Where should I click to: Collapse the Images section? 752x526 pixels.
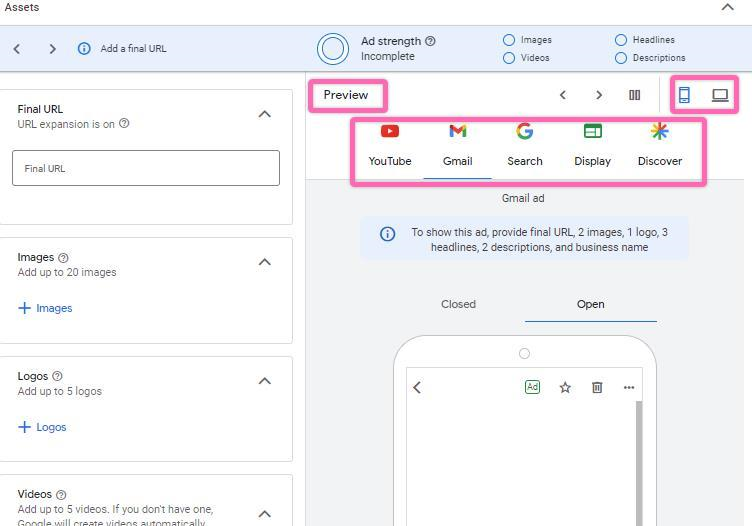tap(265, 262)
